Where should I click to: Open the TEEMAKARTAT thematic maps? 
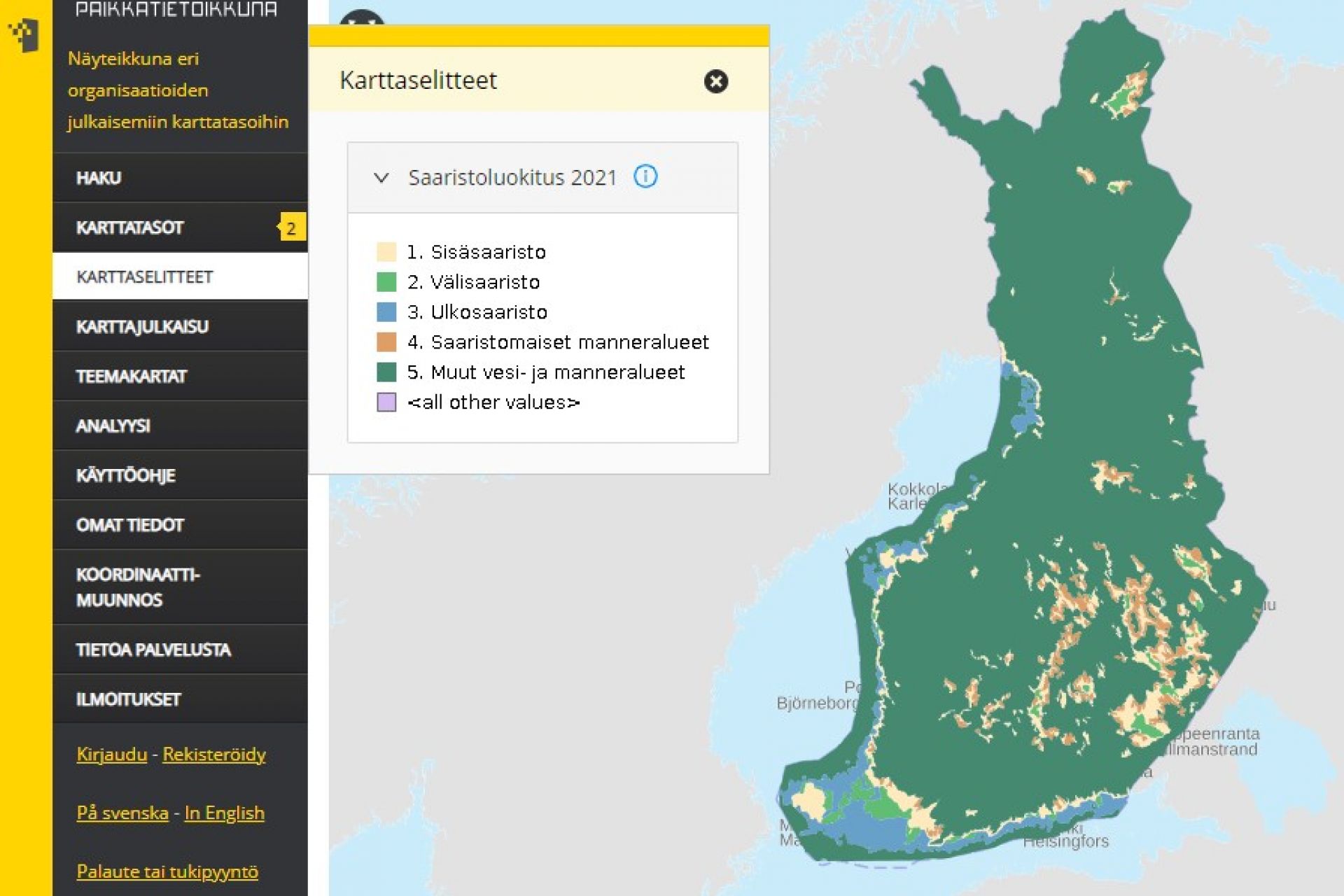point(132,376)
